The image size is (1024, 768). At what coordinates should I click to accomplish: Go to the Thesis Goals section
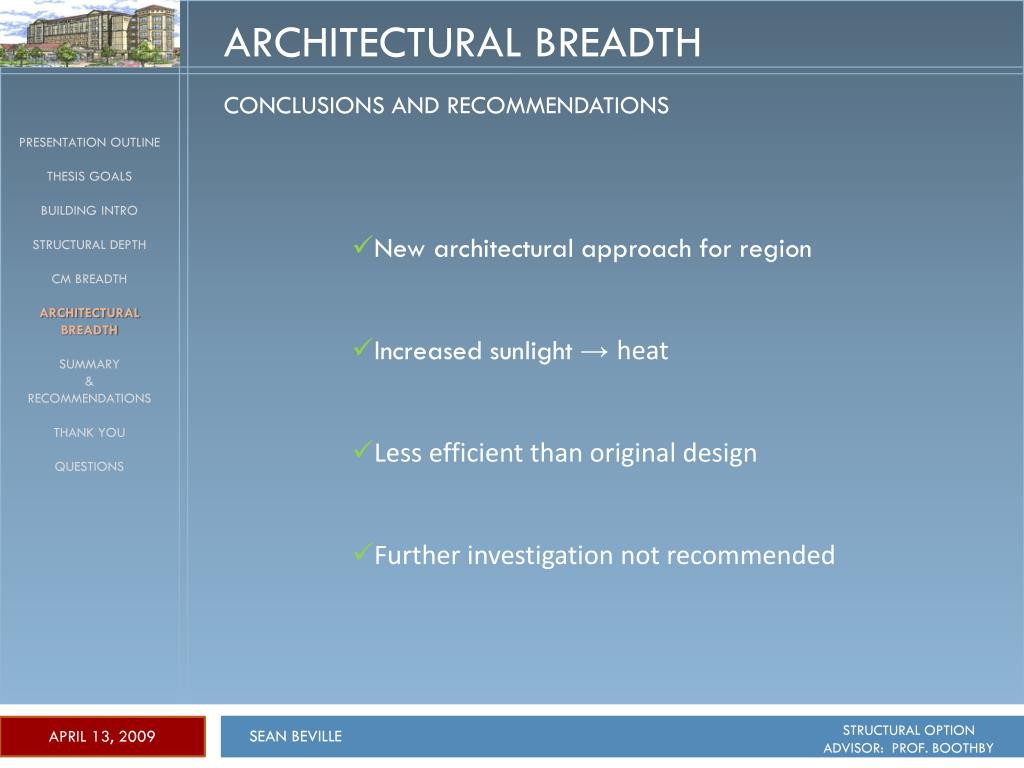point(89,176)
